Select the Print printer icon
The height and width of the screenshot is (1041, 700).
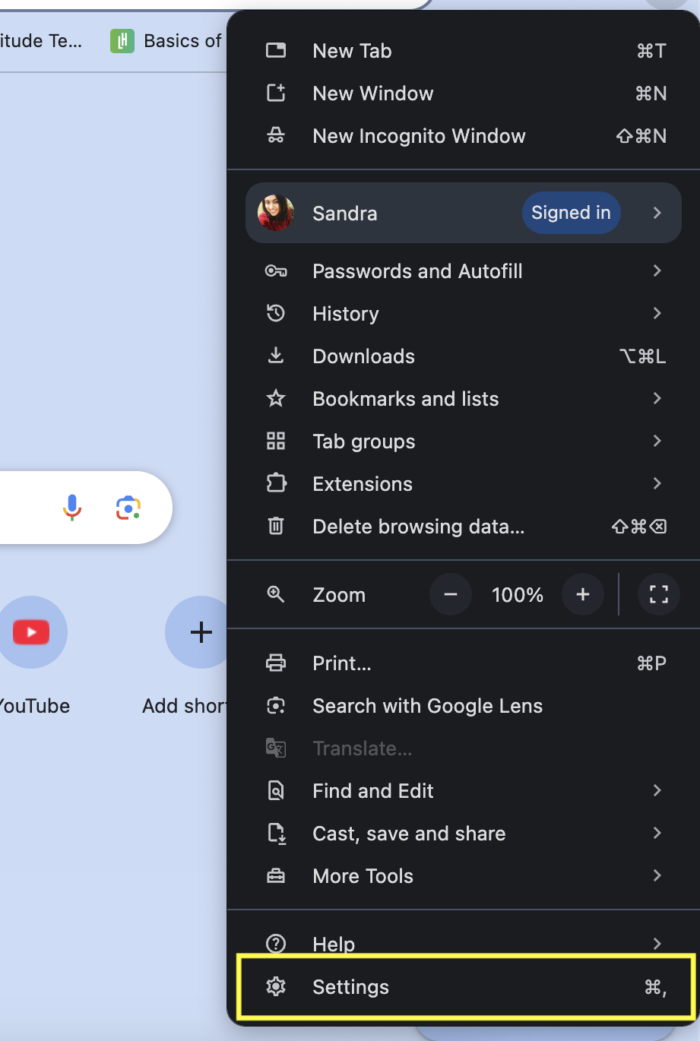coord(276,663)
